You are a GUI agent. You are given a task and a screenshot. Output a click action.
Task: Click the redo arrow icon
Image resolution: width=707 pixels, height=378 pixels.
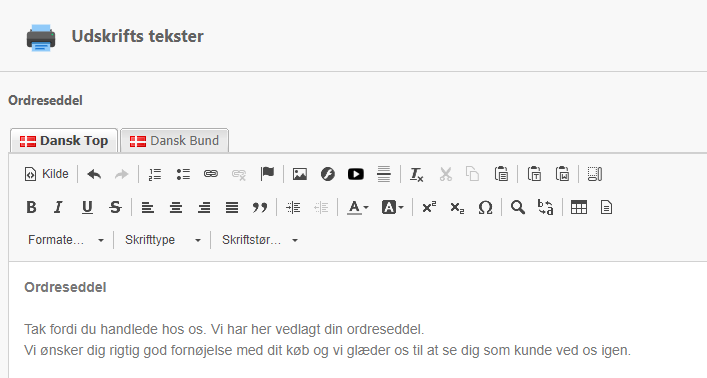(122, 174)
